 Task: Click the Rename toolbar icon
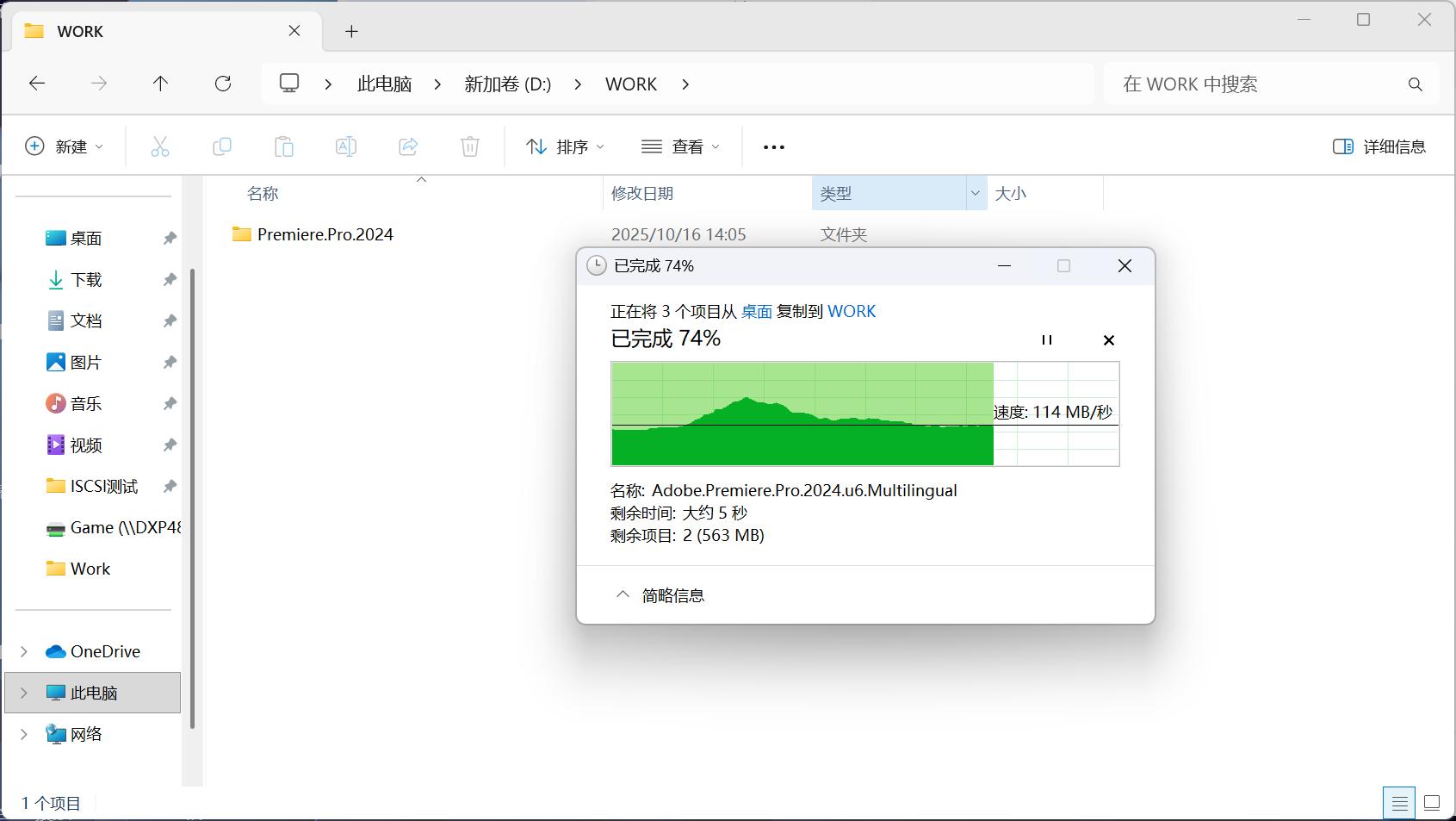[346, 146]
